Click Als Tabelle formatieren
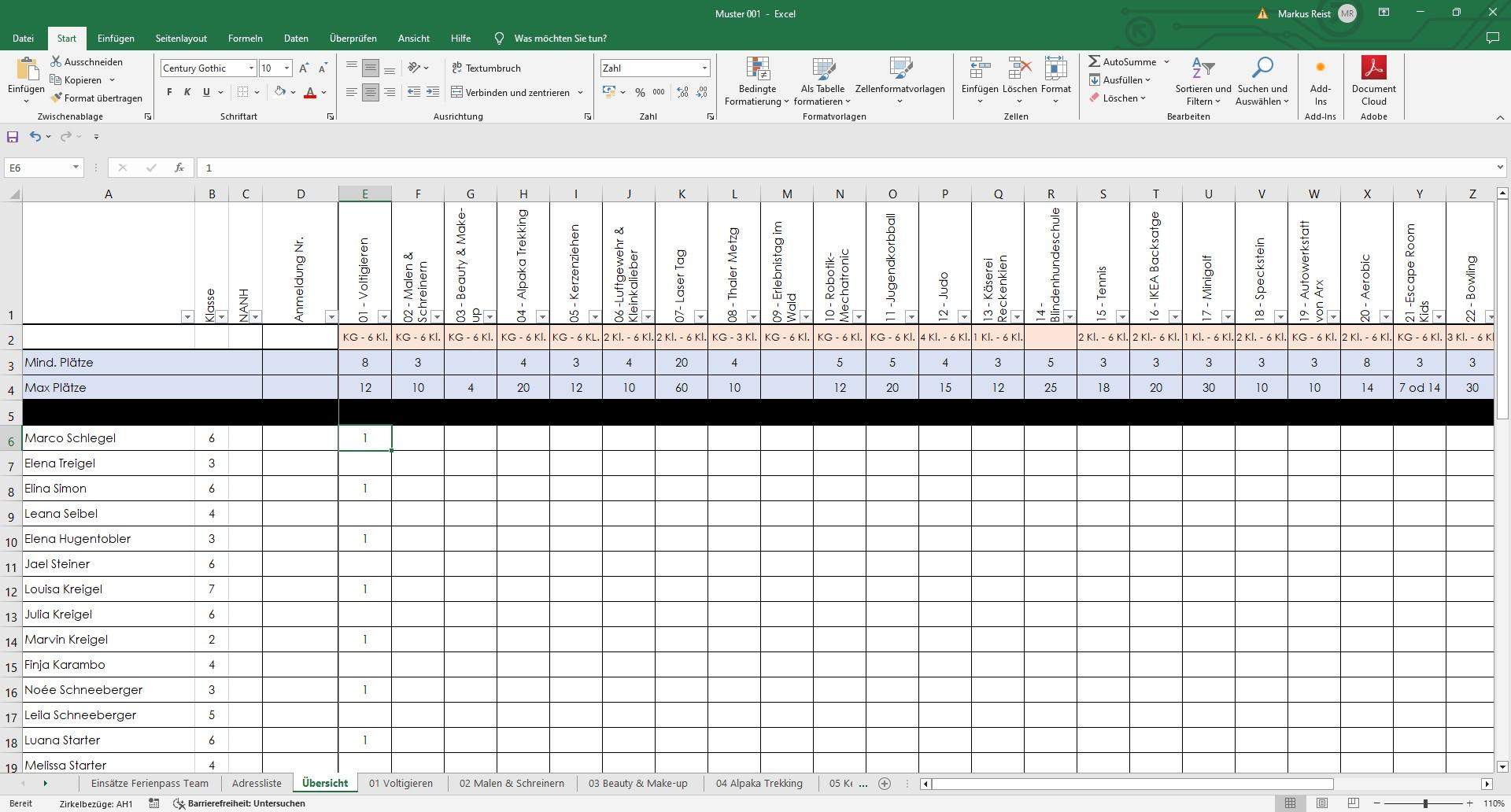Viewport: 1511px width, 812px height. tap(822, 81)
